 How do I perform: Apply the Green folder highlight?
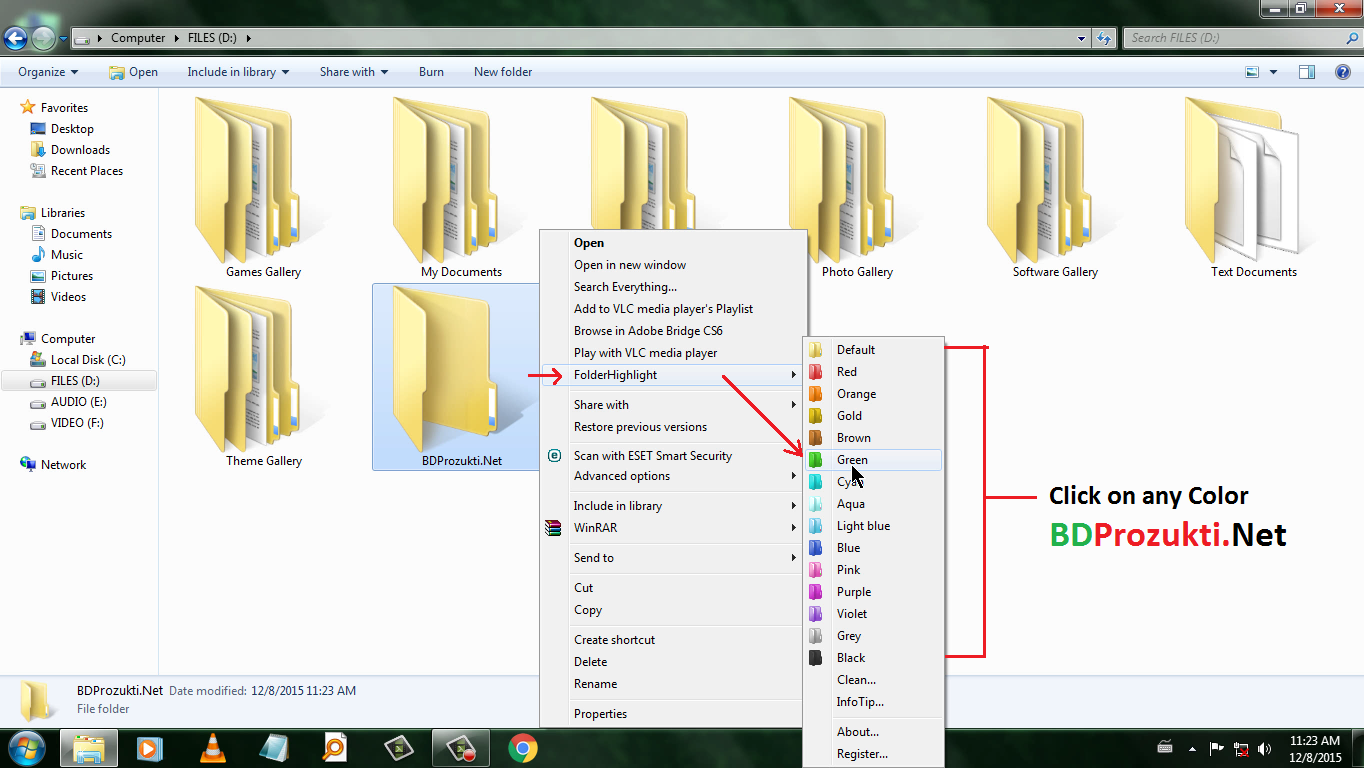click(873, 460)
